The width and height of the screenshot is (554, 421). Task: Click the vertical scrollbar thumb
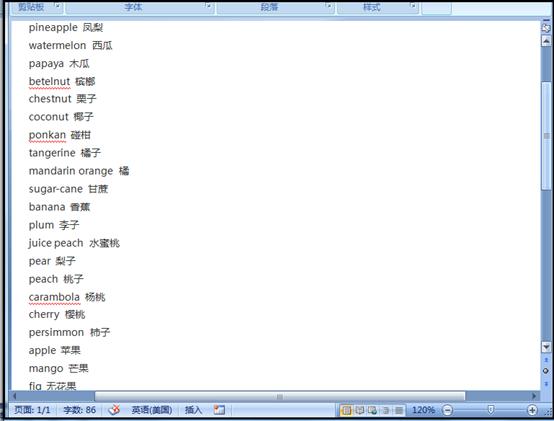546,136
